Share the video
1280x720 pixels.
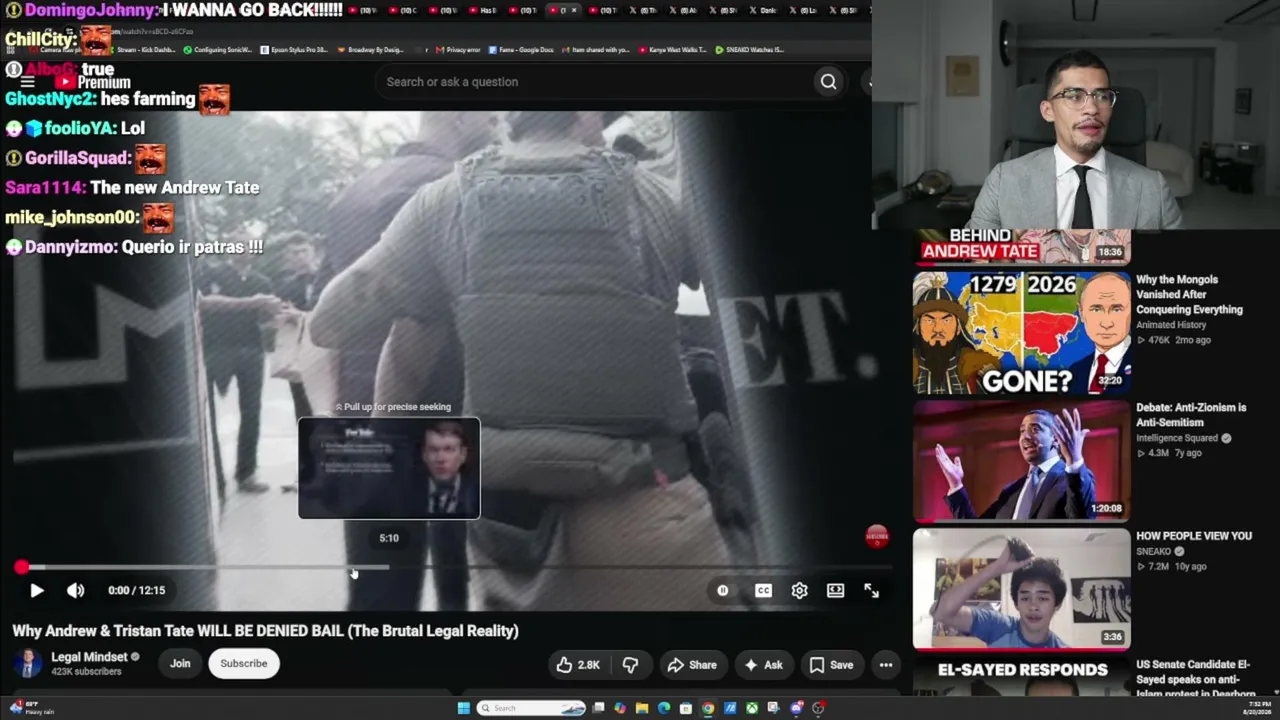692,665
